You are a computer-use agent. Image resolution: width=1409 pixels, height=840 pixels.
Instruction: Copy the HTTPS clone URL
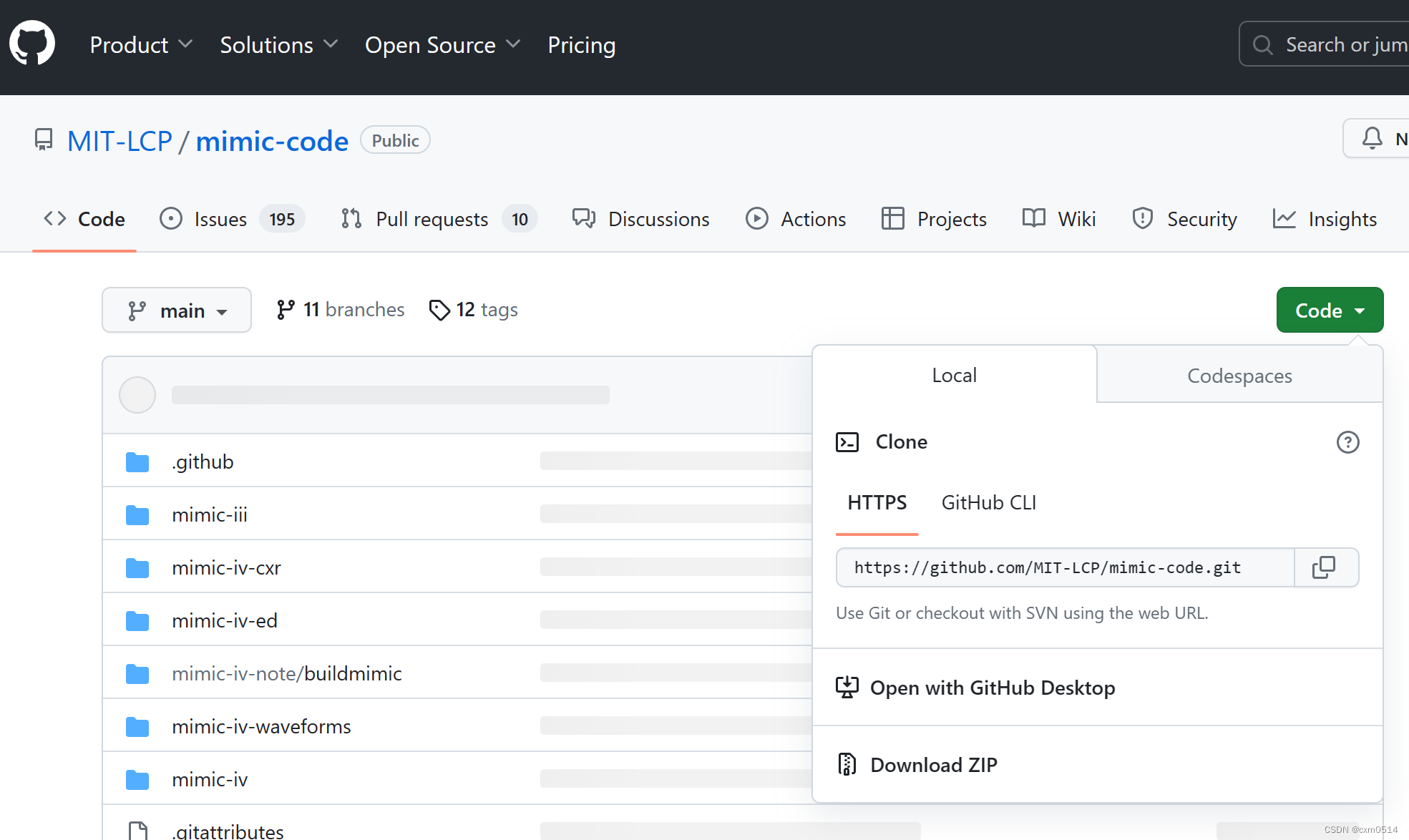point(1324,567)
